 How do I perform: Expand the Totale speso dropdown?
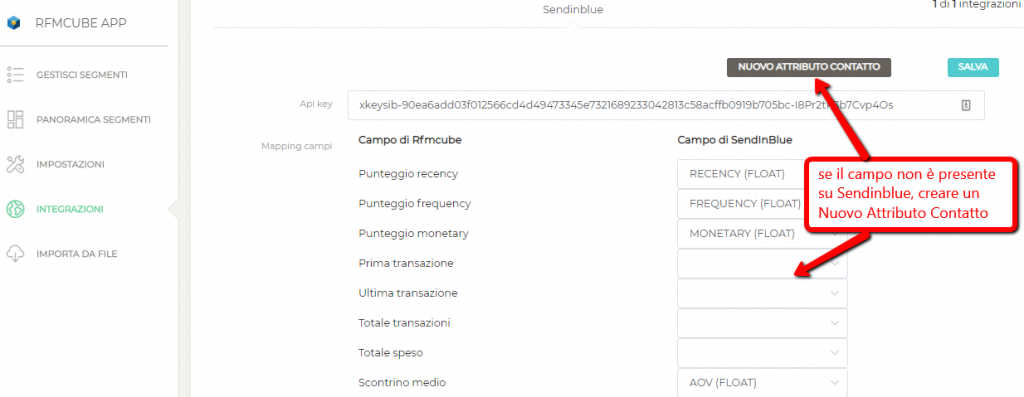pyautogui.click(x=762, y=353)
